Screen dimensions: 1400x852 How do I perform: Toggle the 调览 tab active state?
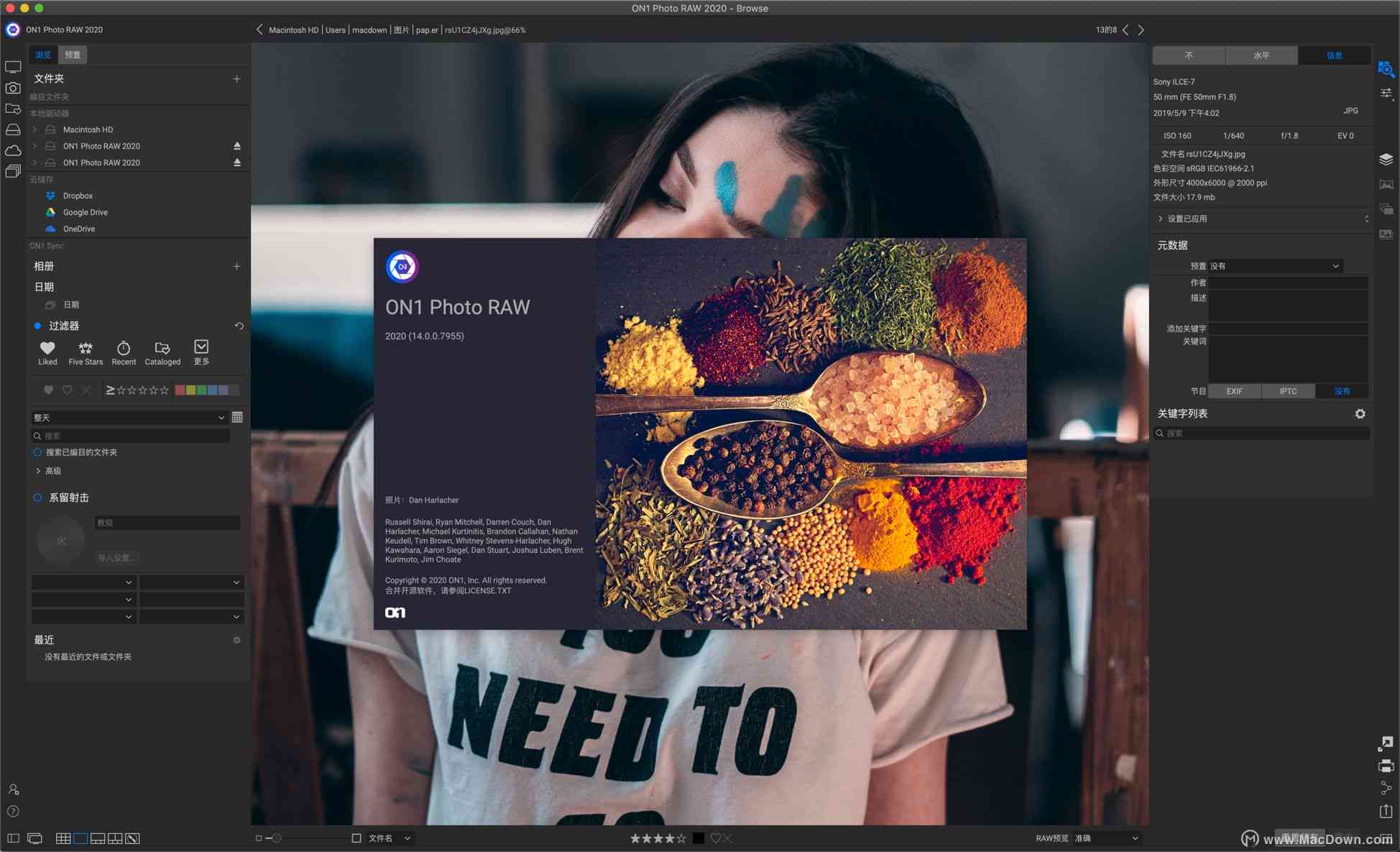40,54
